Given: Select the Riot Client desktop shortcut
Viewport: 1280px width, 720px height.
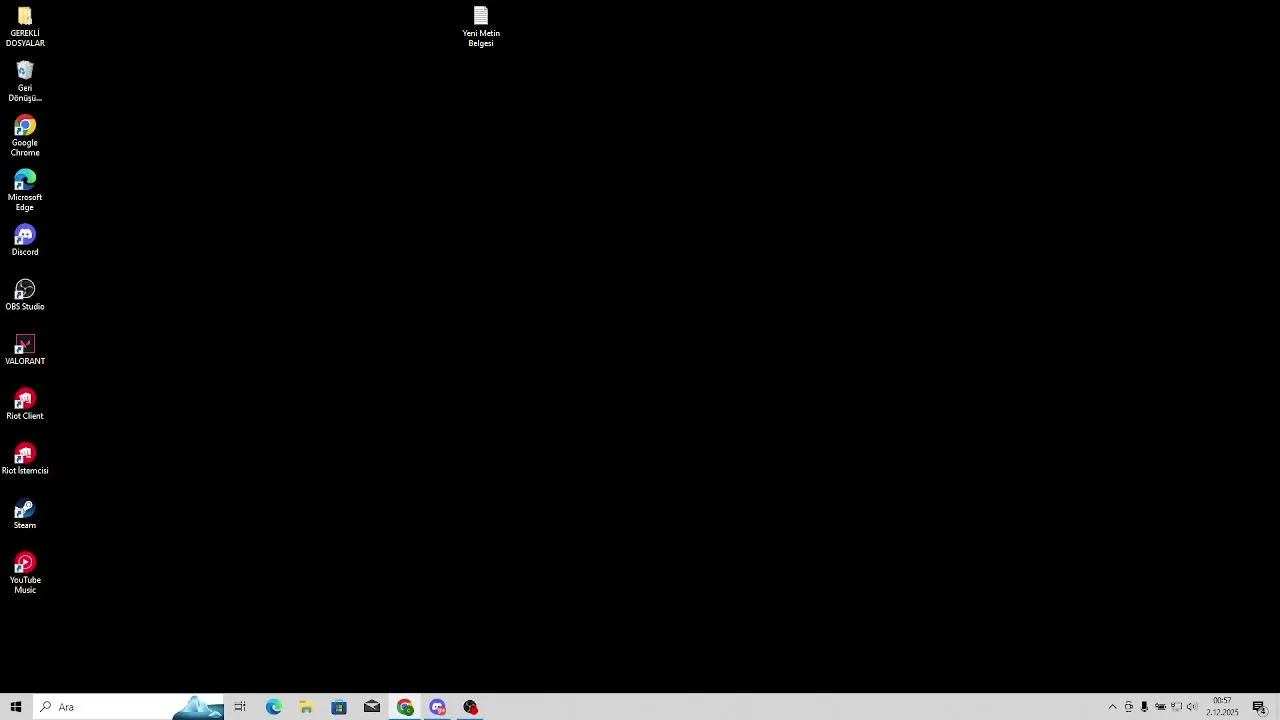Looking at the screenshot, I should pyautogui.click(x=25, y=405).
